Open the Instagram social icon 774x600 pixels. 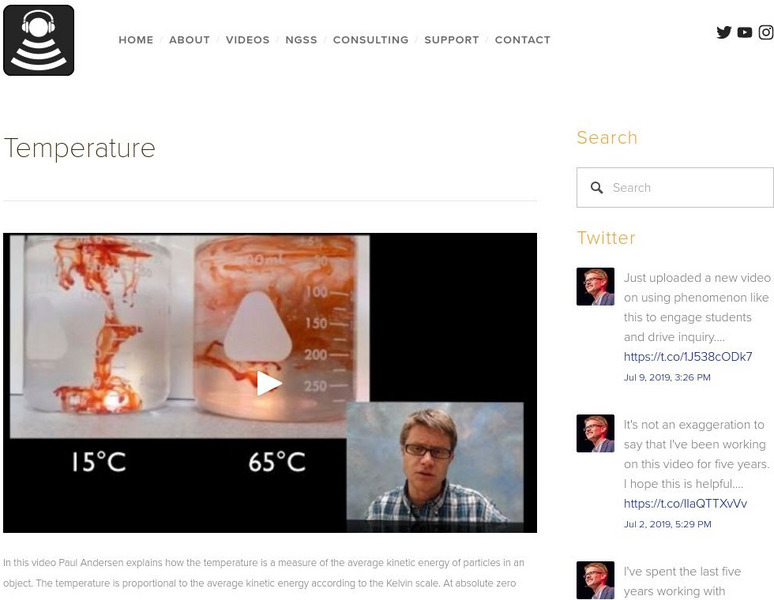pos(766,33)
